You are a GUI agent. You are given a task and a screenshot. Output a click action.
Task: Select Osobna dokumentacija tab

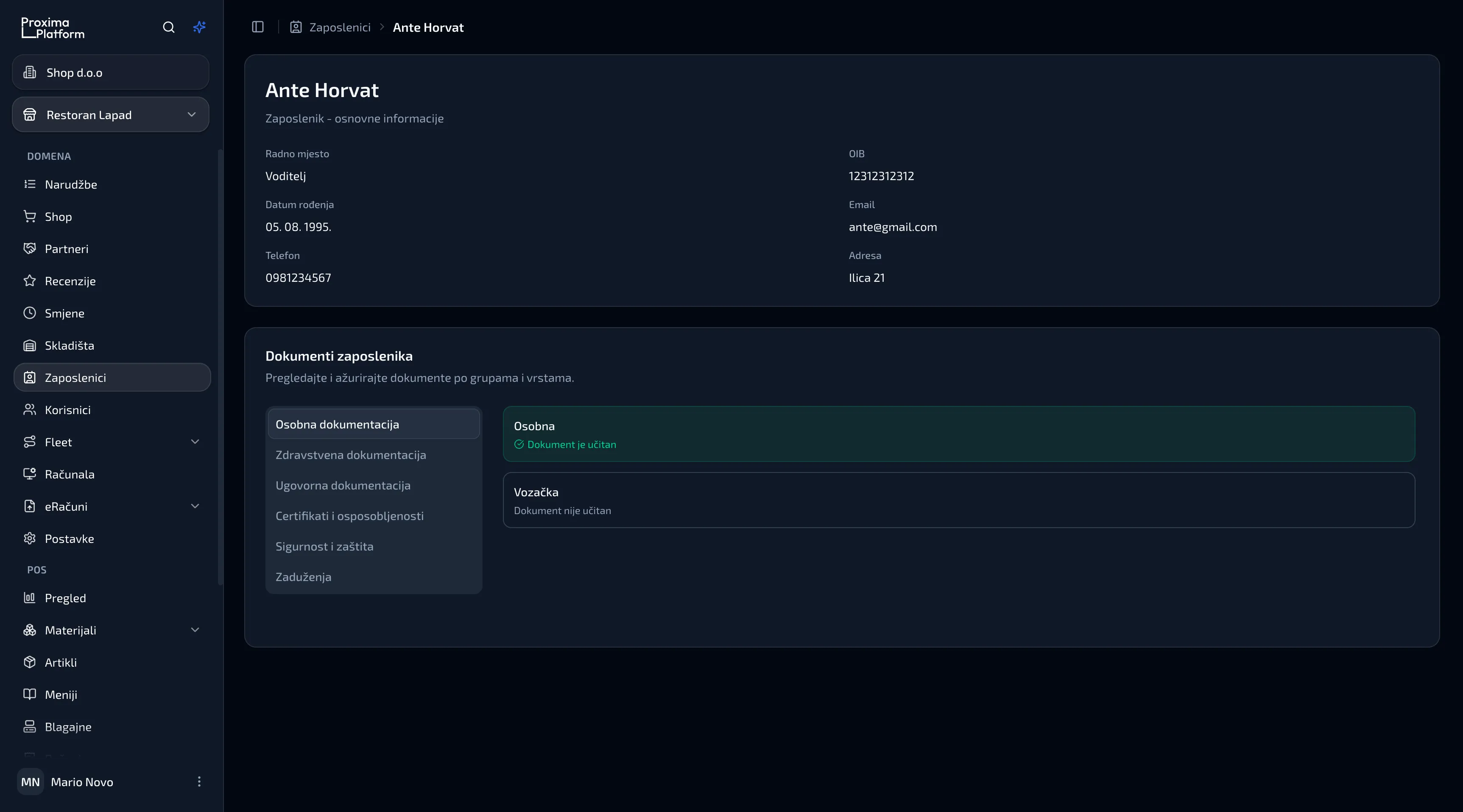click(374, 425)
